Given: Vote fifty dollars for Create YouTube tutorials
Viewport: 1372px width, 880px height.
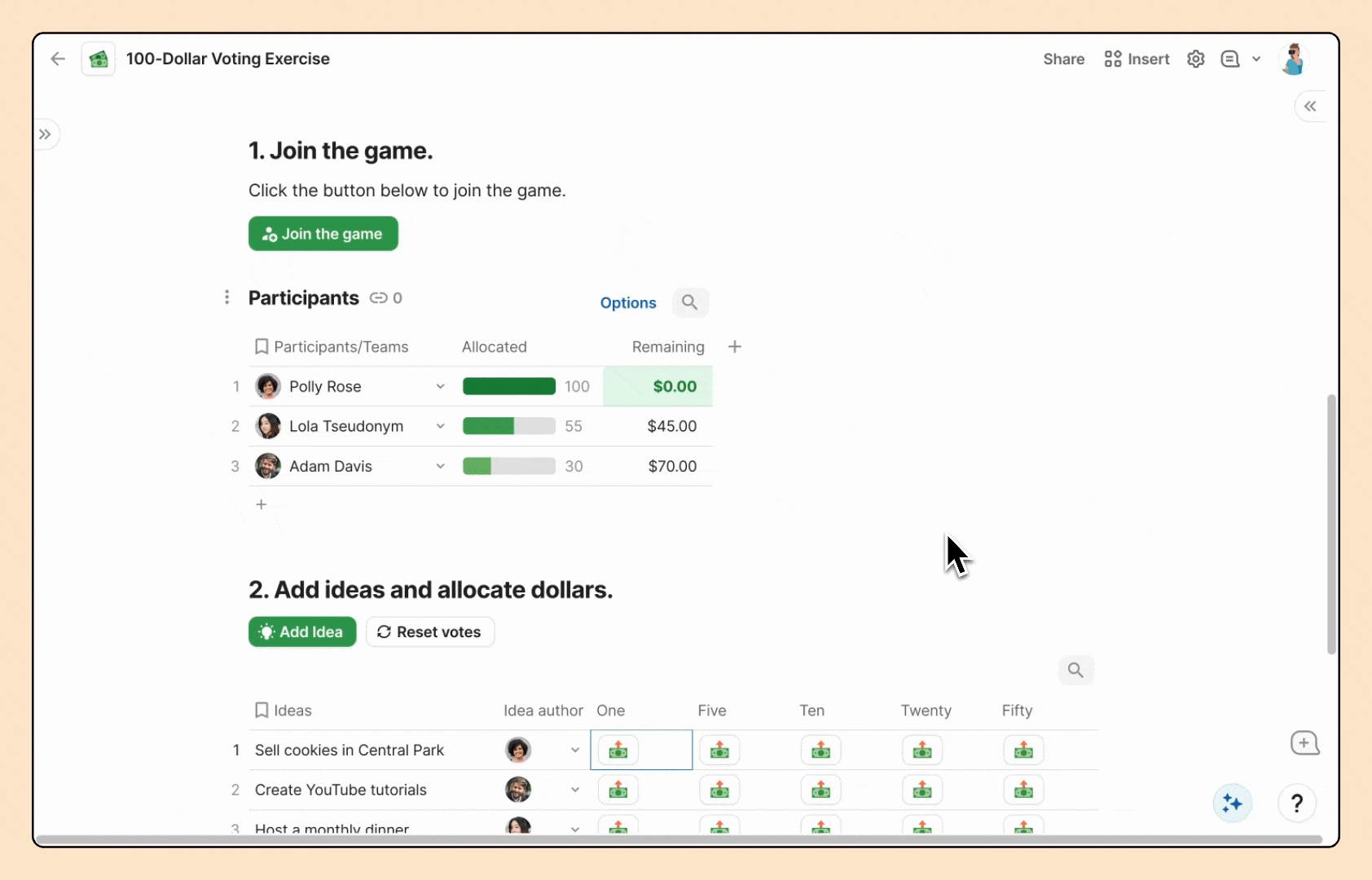Looking at the screenshot, I should (x=1023, y=790).
